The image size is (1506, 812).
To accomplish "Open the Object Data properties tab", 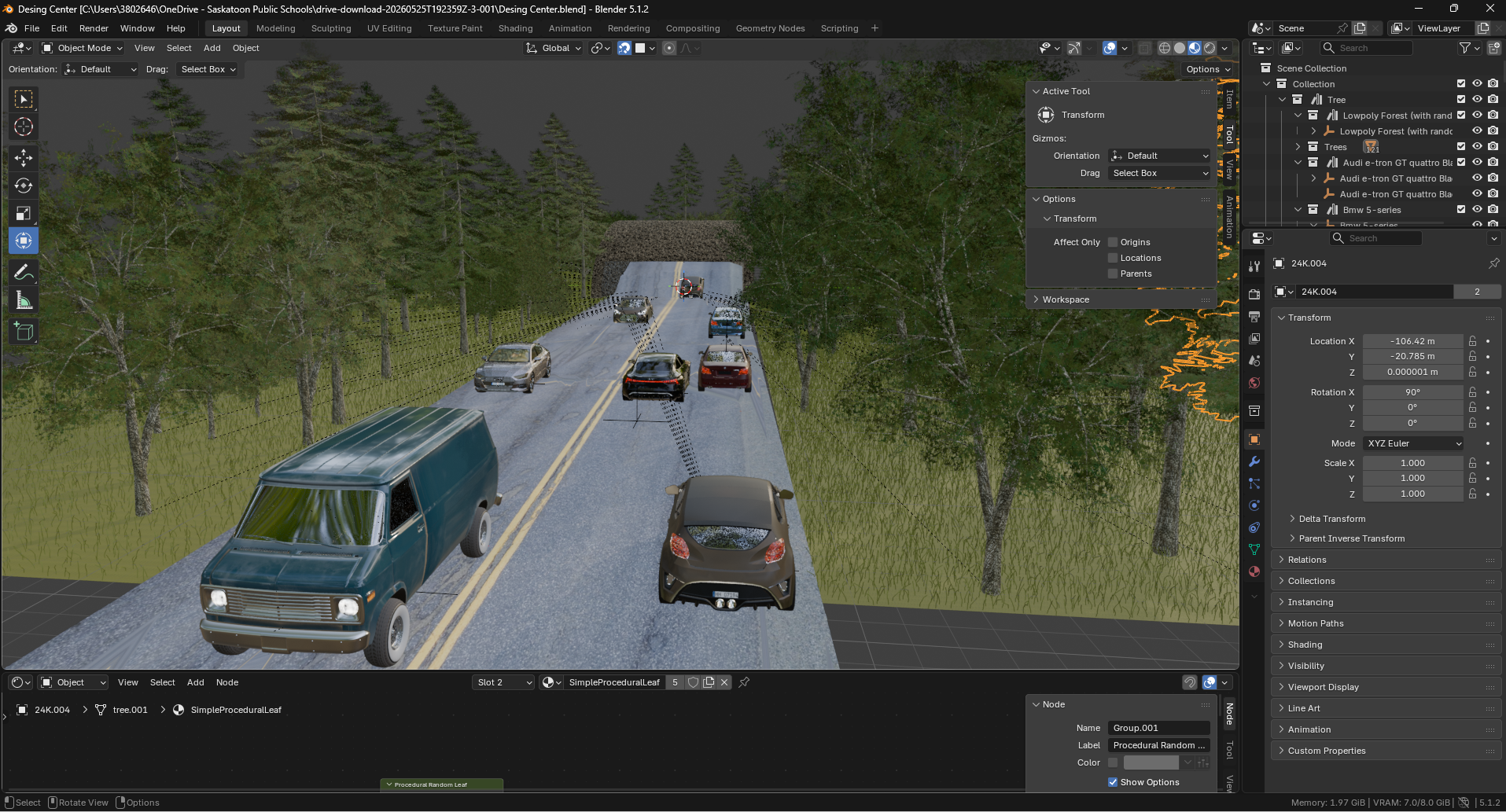I will click(1254, 549).
